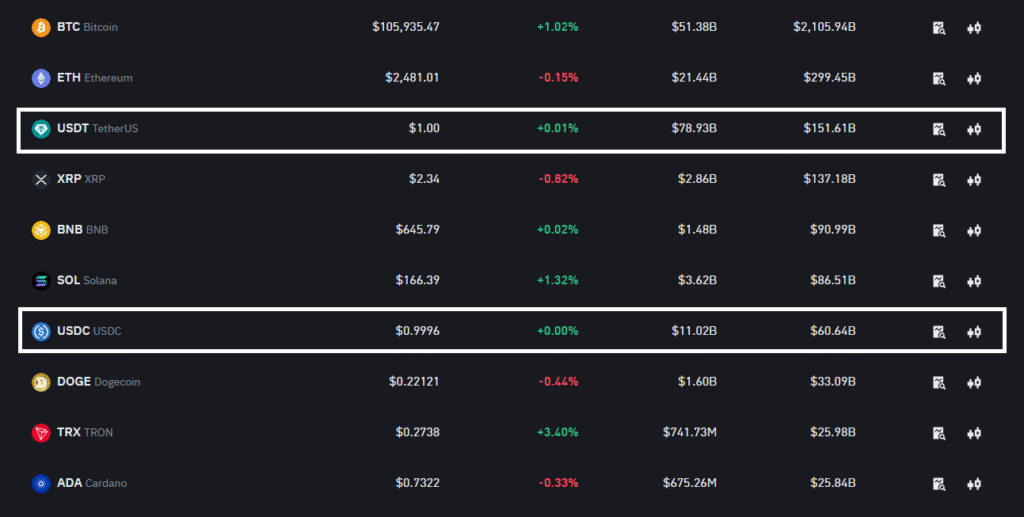Click the Solana price $166.39

(x=417, y=281)
